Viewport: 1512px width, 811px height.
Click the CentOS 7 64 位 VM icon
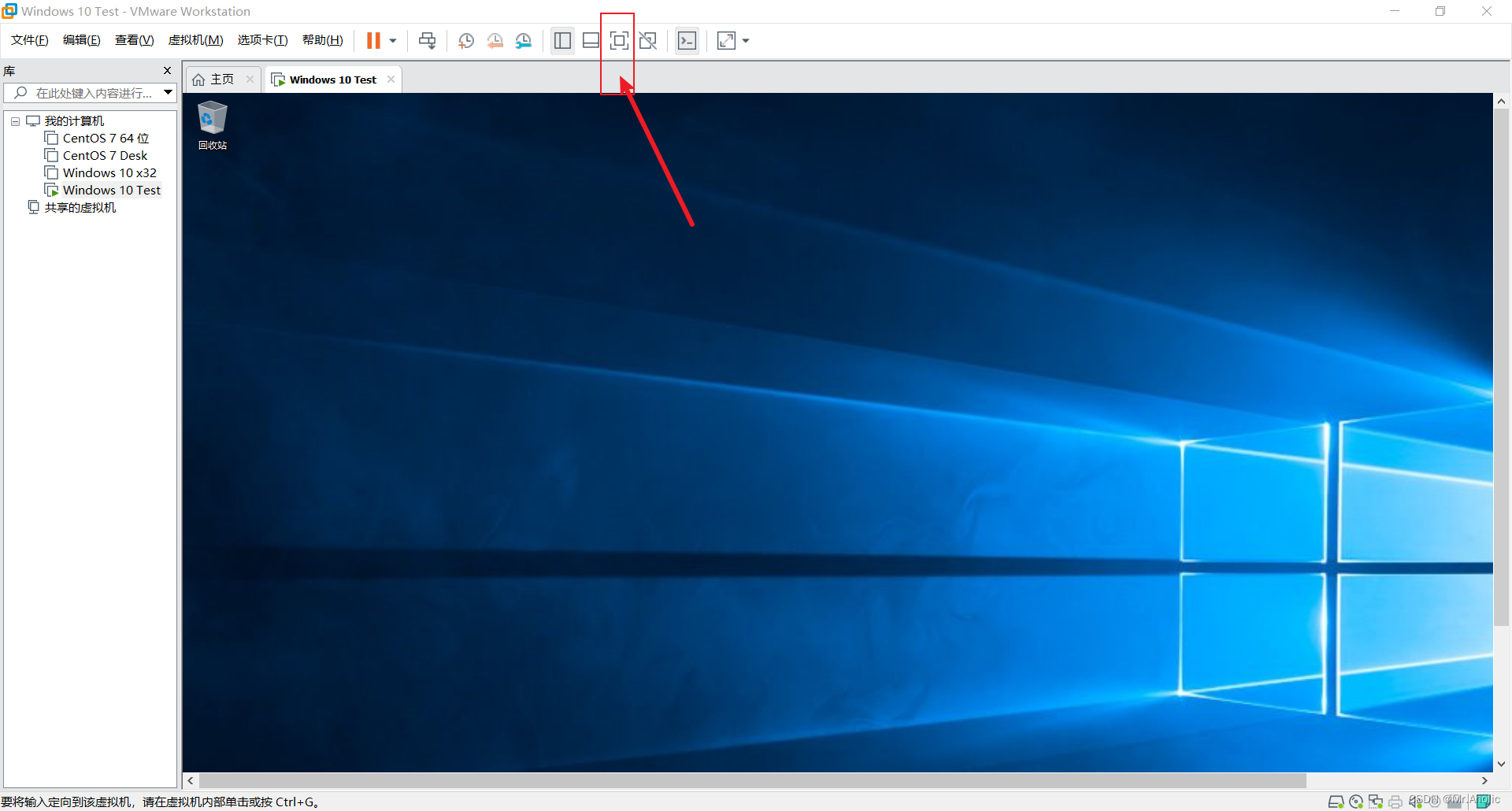pos(51,139)
